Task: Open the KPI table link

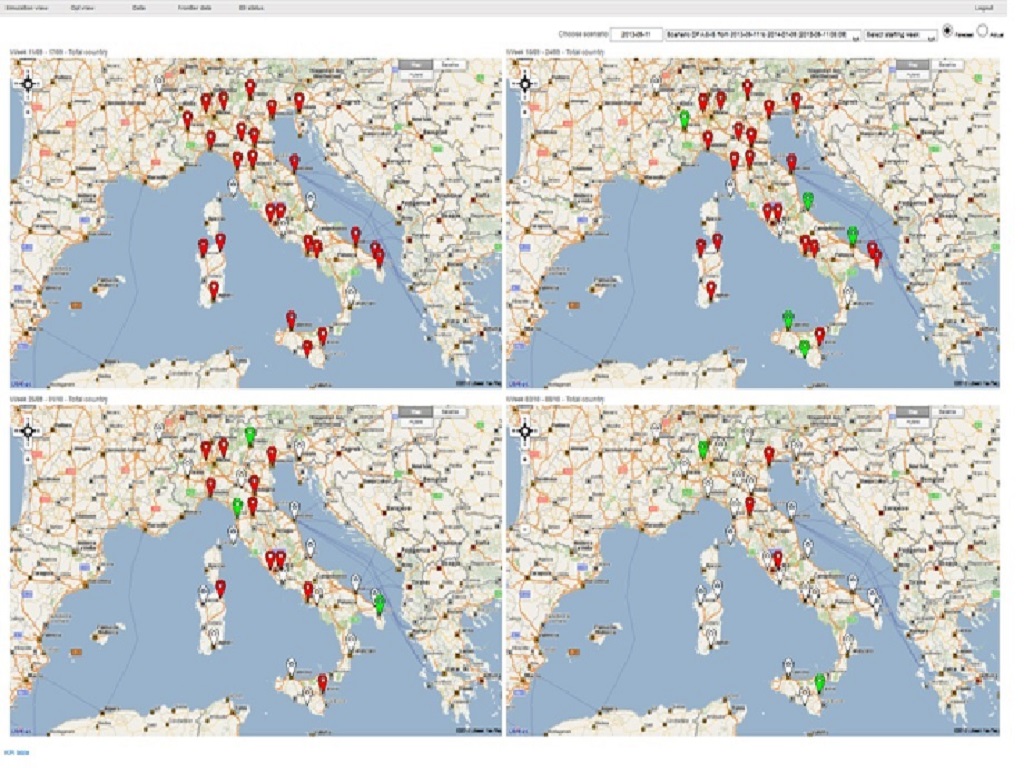Action: 16,753
